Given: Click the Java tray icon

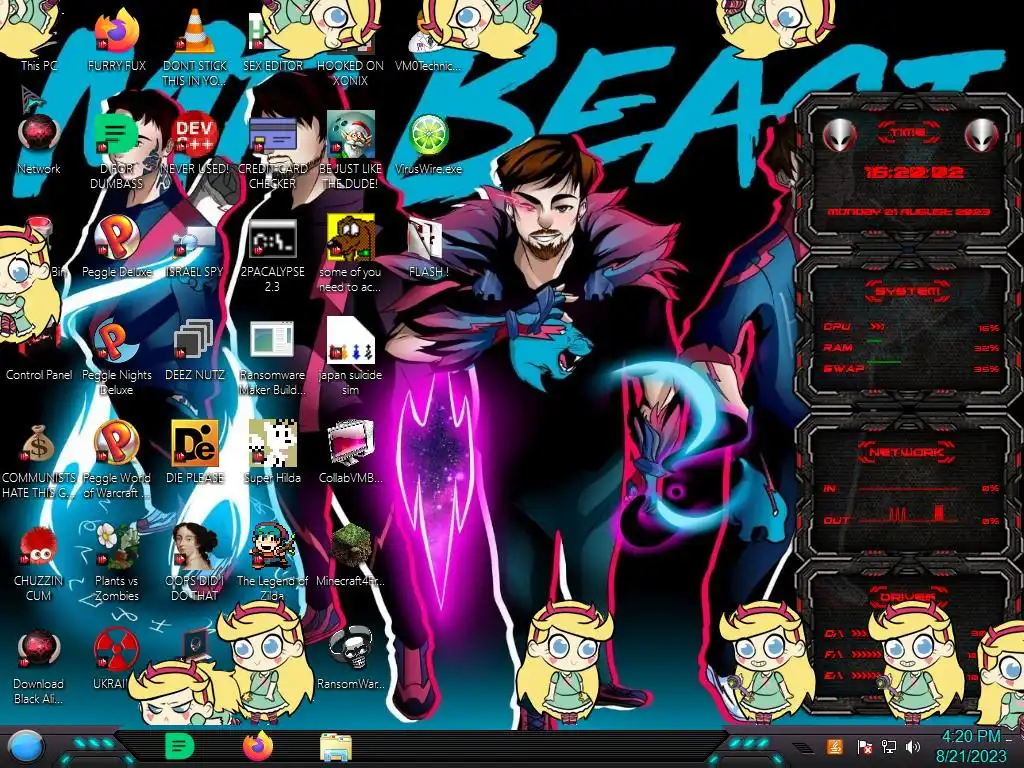Looking at the screenshot, I should click(x=835, y=746).
